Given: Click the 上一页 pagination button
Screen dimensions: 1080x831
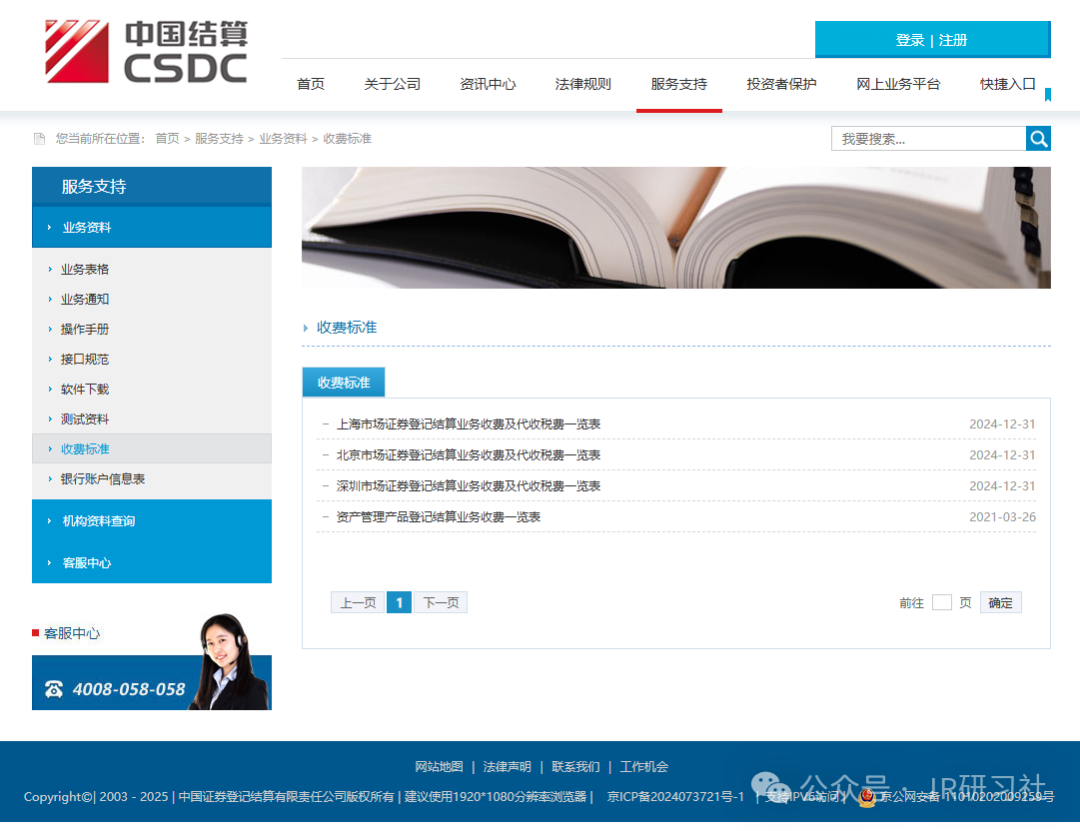Looking at the screenshot, I should [357, 603].
